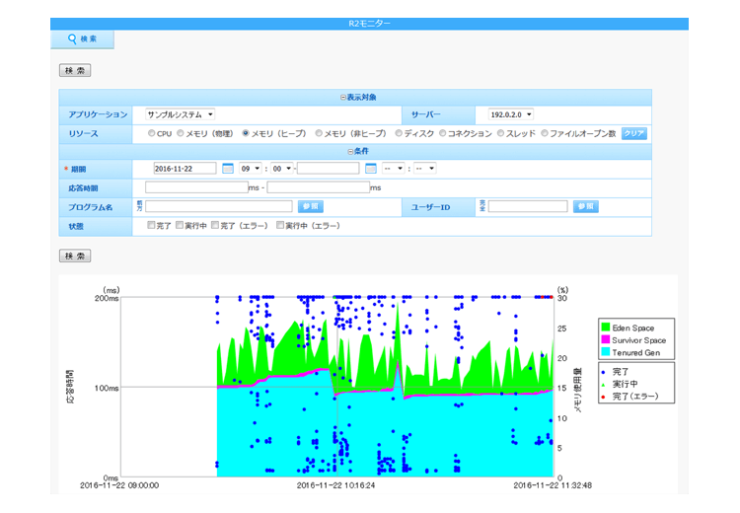Click the 100ms axis label
The width and height of the screenshot is (740, 513).
(107, 388)
